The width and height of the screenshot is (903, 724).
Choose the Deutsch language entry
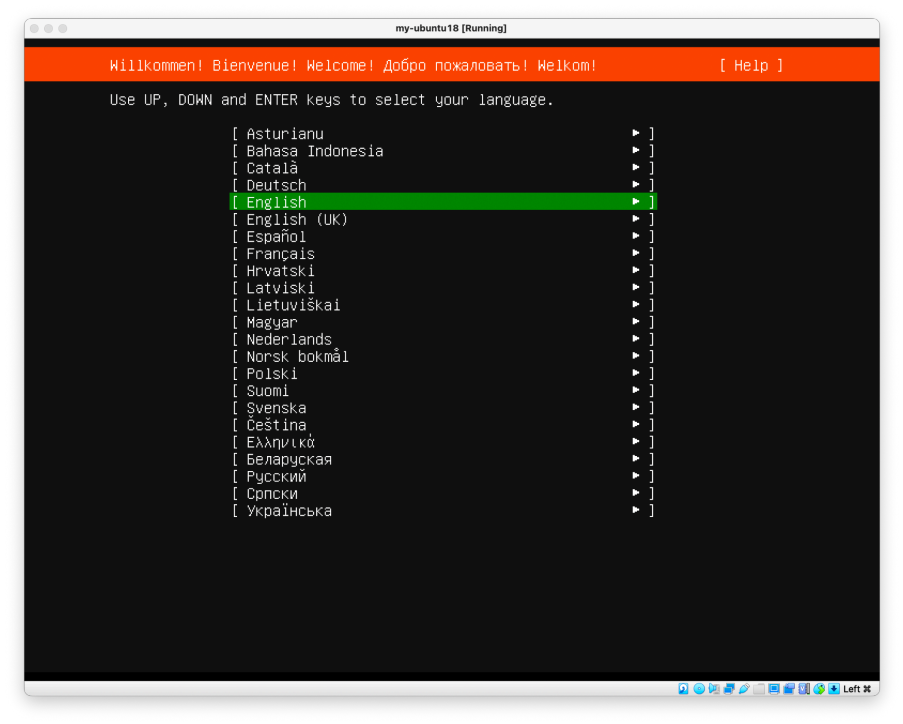pos(443,185)
